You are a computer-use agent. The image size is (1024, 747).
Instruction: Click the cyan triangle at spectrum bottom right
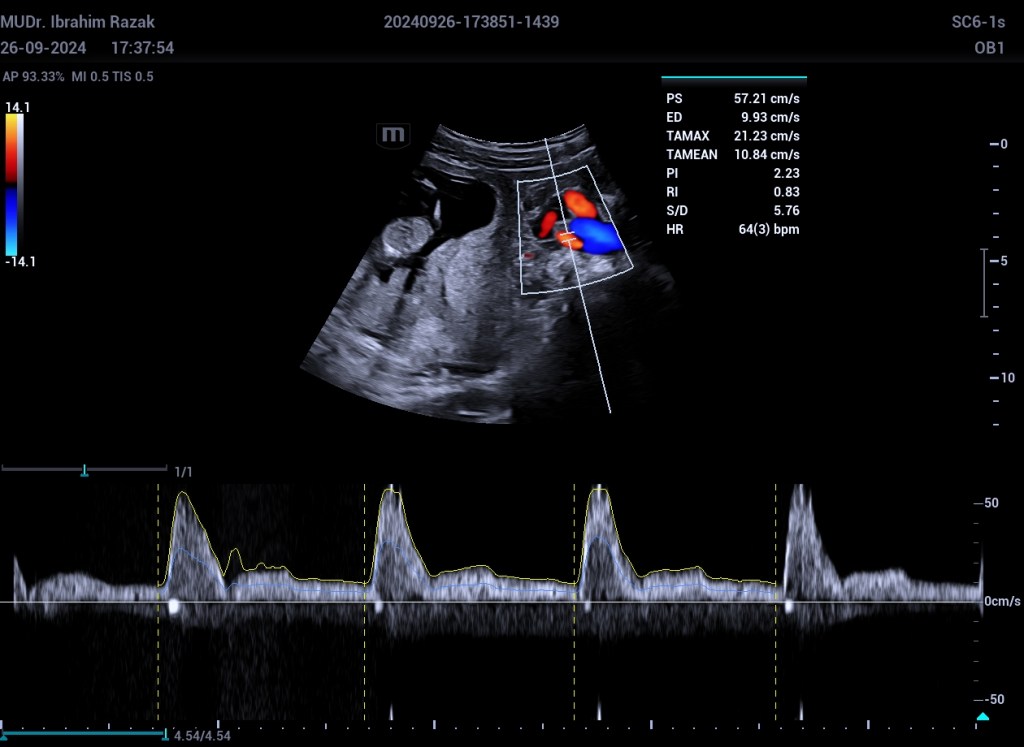click(x=982, y=718)
